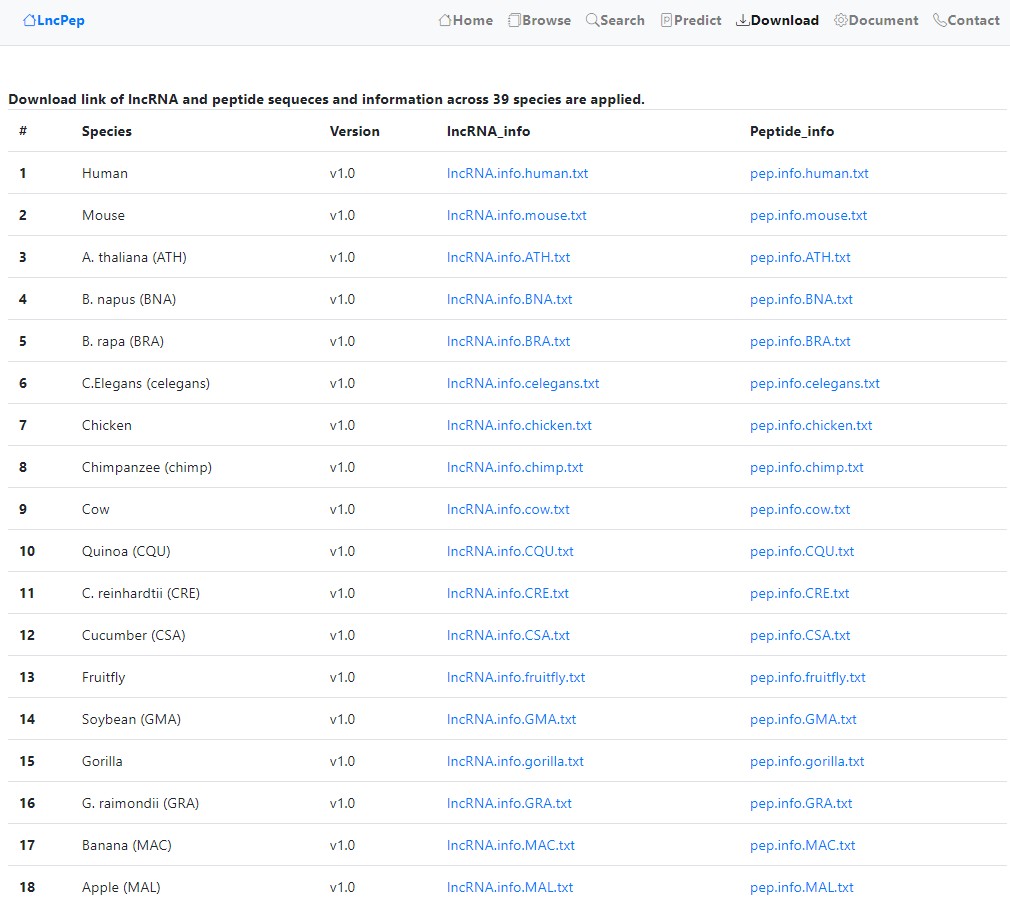Click the Contact phone icon
This screenshot has width=1010, height=905.
[x=939, y=20]
